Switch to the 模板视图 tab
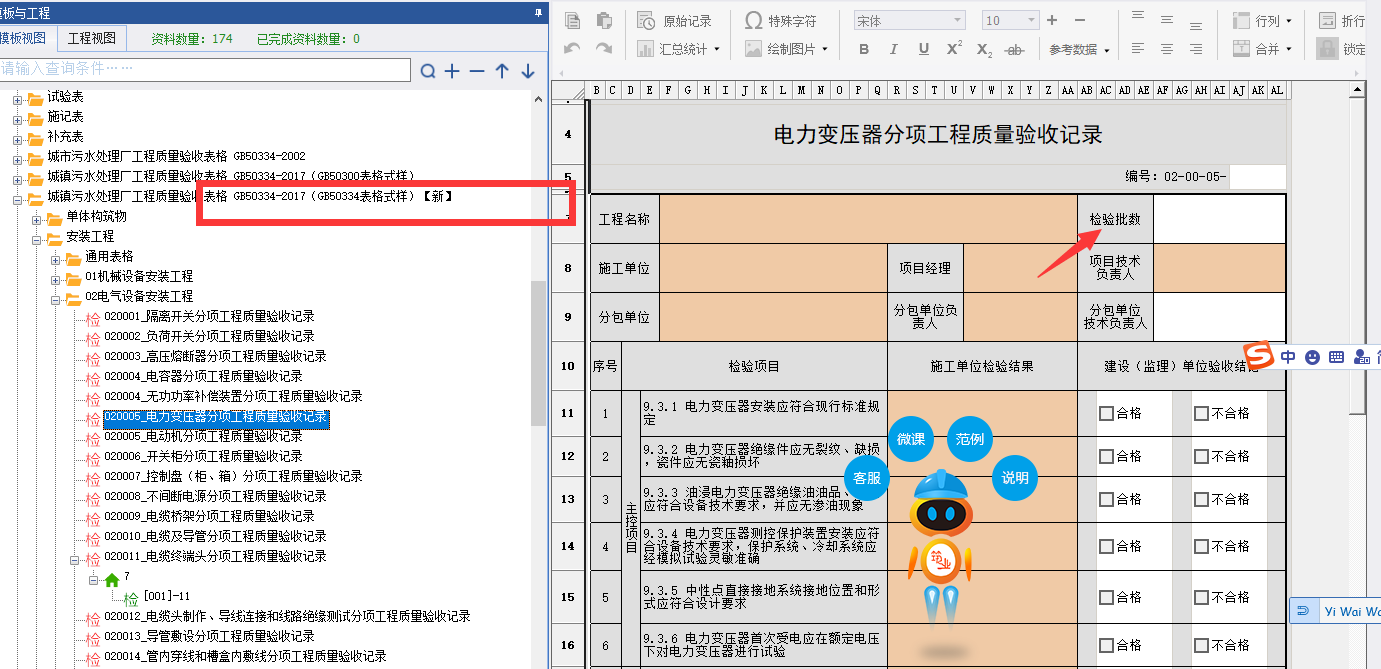 (x=20, y=39)
